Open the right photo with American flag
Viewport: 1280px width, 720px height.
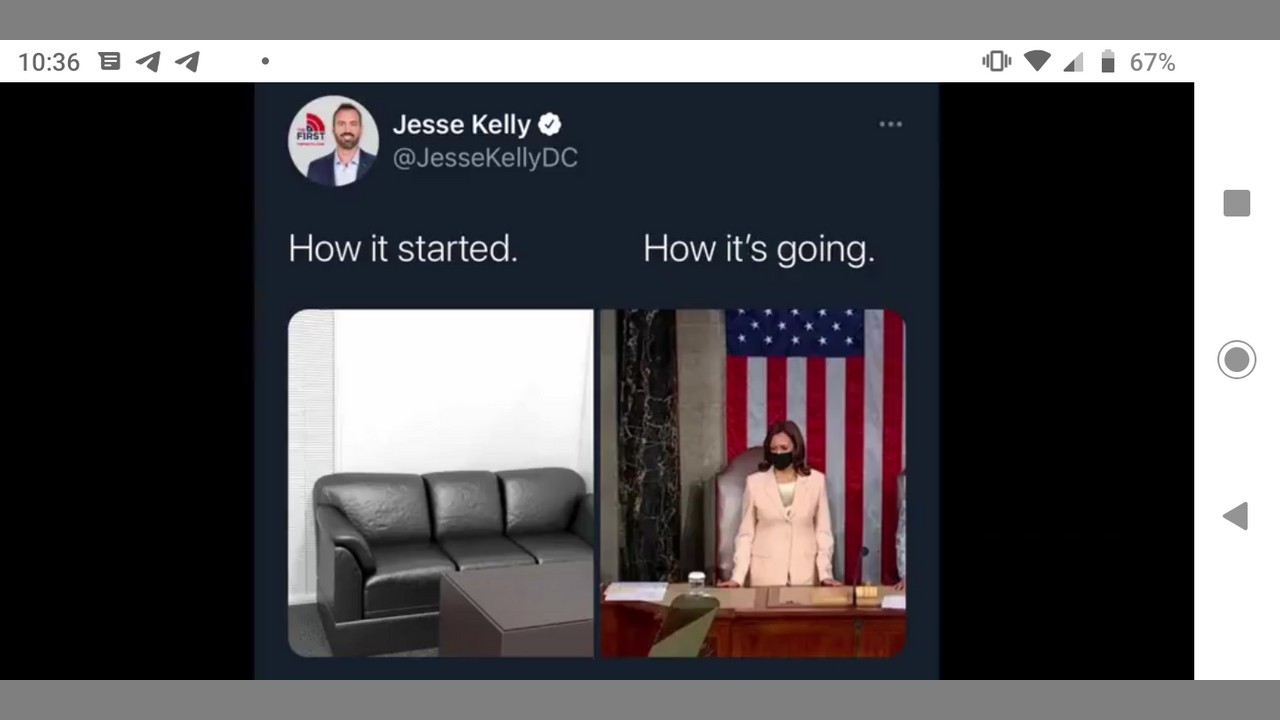pyautogui.click(x=753, y=483)
